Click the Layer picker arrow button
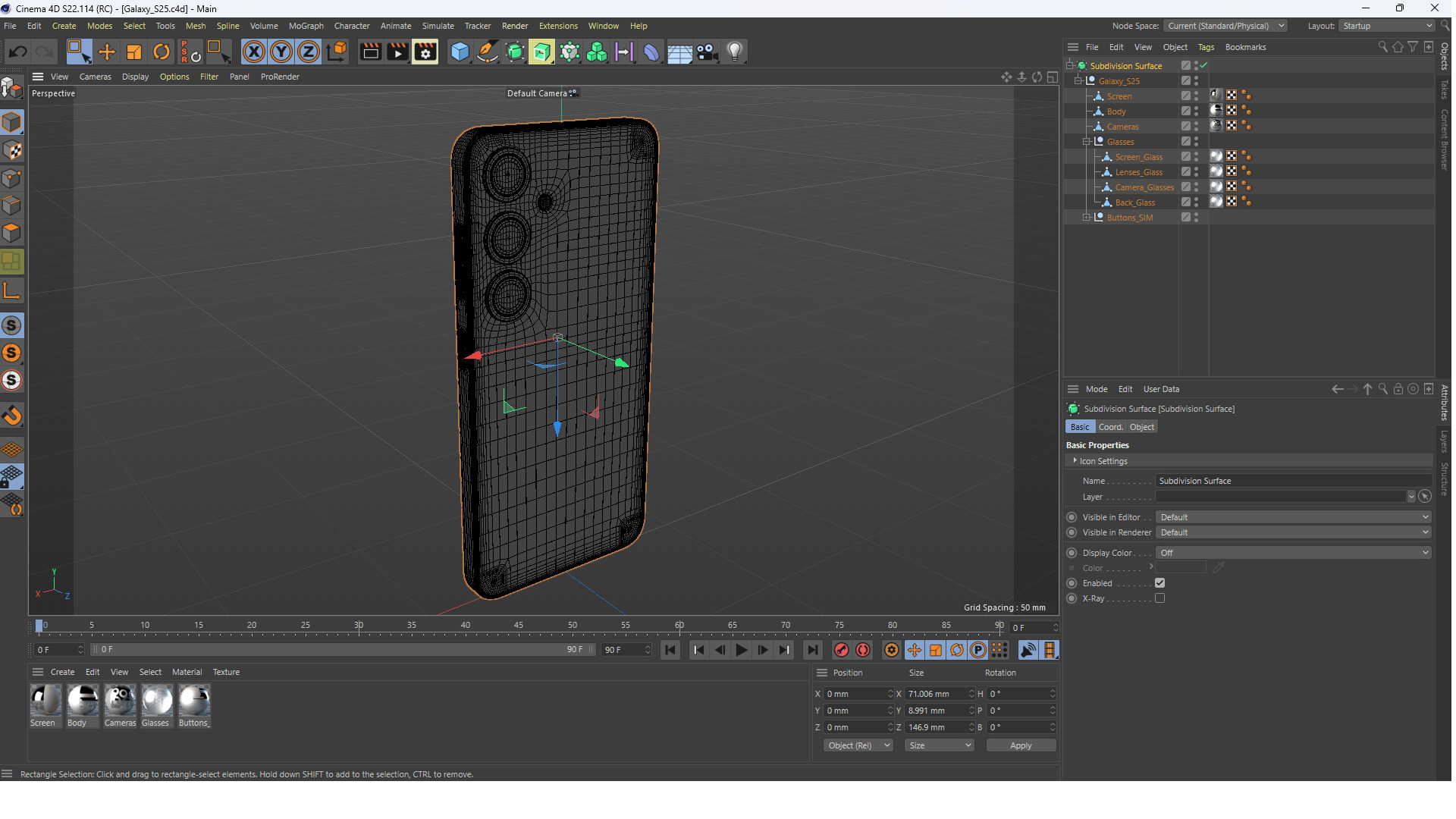1456x819 pixels. (1425, 497)
